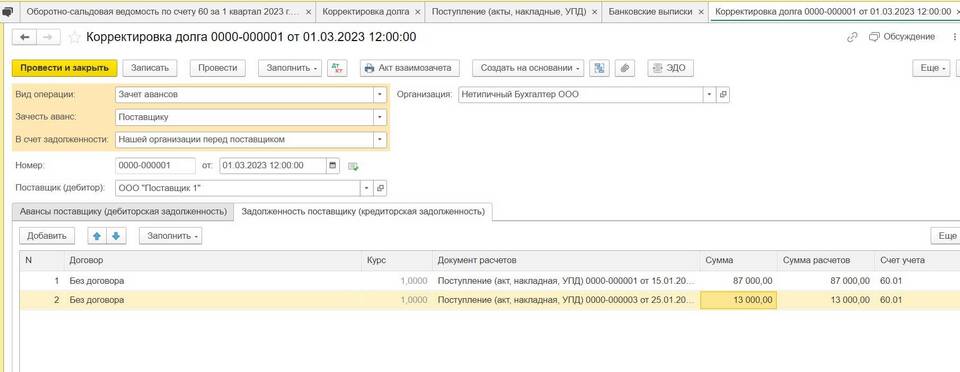Select Задолженность поставщику (кредиторская задолженность) tab
This screenshot has width=960, height=372.
coord(363,212)
